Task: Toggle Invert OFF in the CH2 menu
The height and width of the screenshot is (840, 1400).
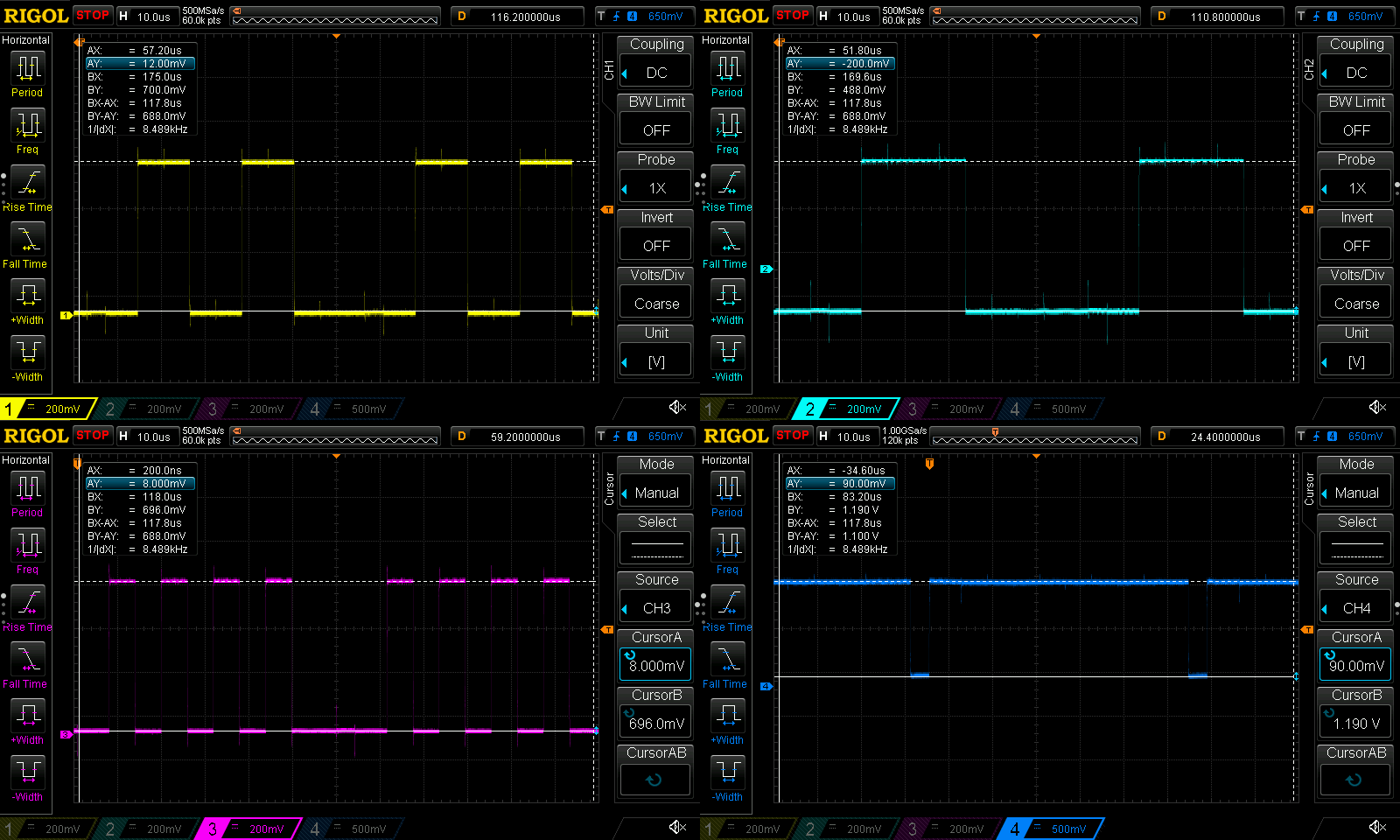Action: pyautogui.click(x=1356, y=245)
